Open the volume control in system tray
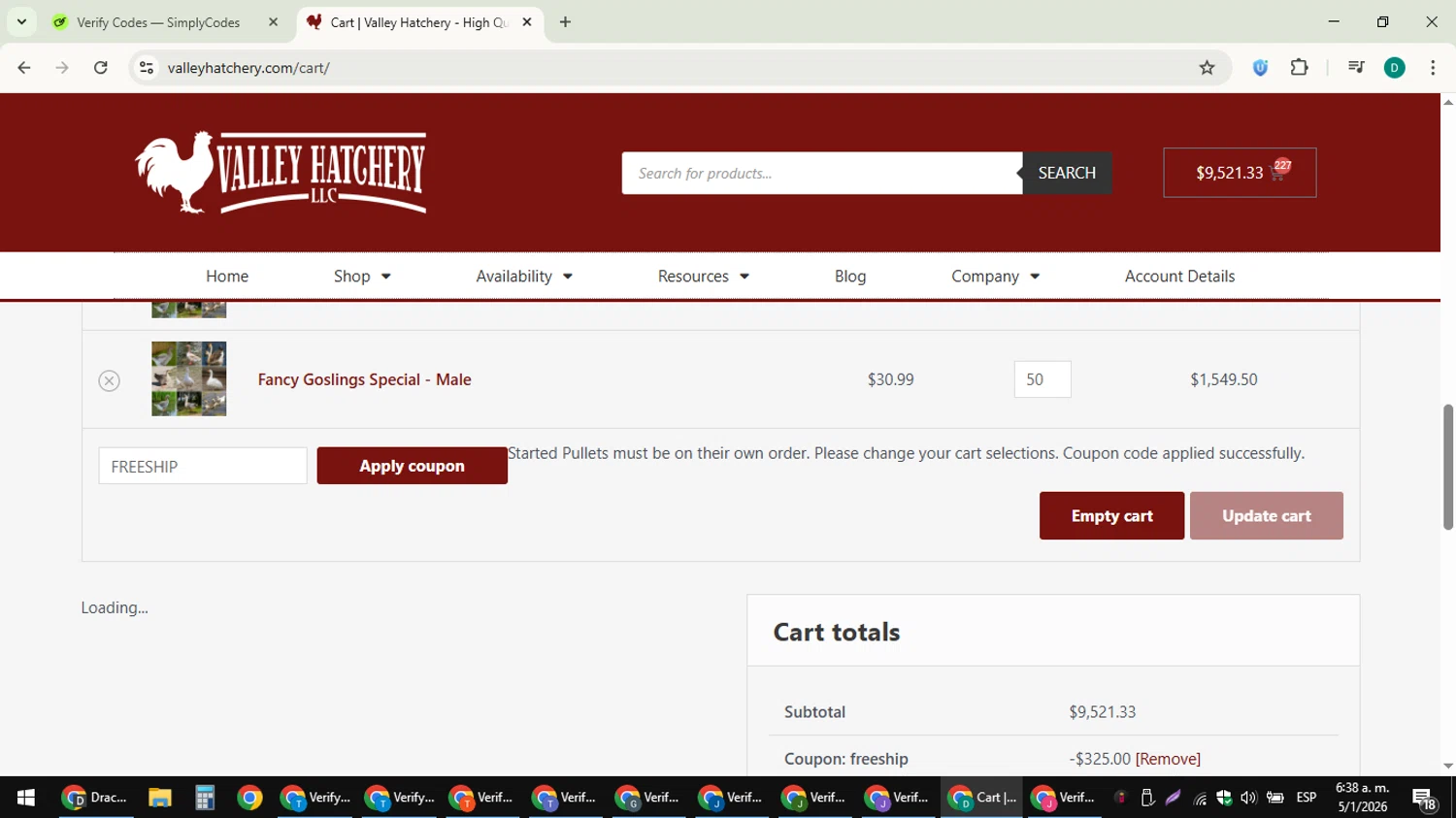Image resolution: width=1456 pixels, height=818 pixels. pyautogui.click(x=1248, y=798)
